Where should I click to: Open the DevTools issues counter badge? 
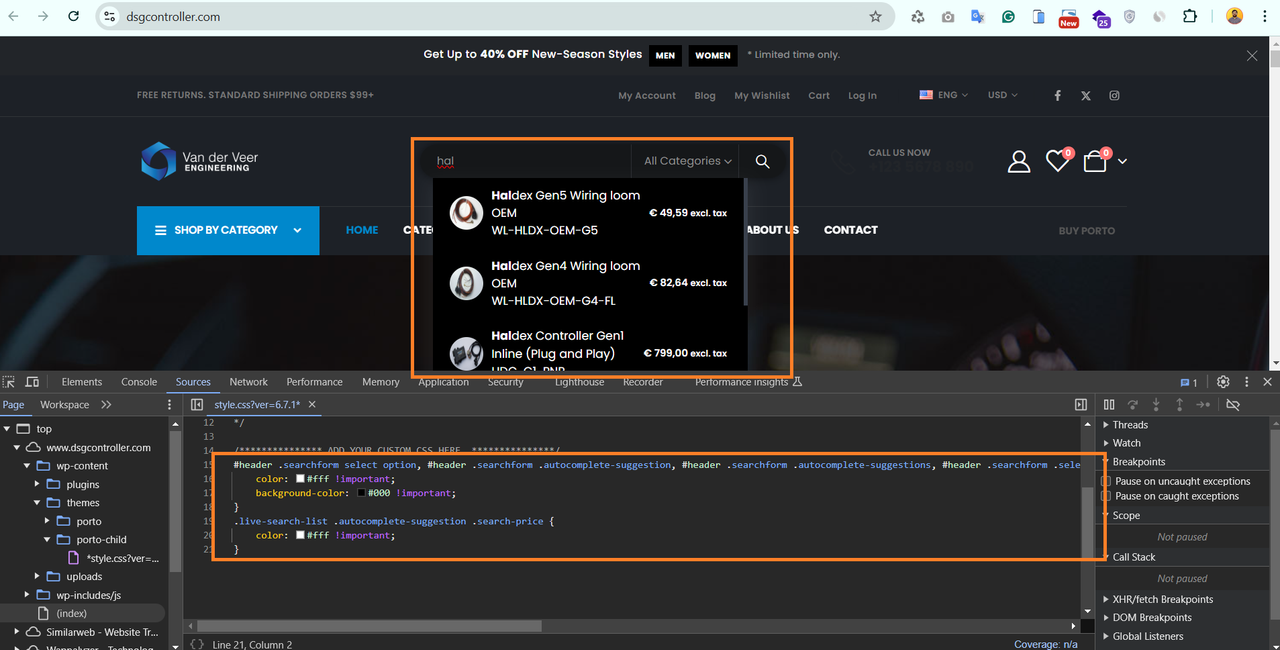[1189, 382]
